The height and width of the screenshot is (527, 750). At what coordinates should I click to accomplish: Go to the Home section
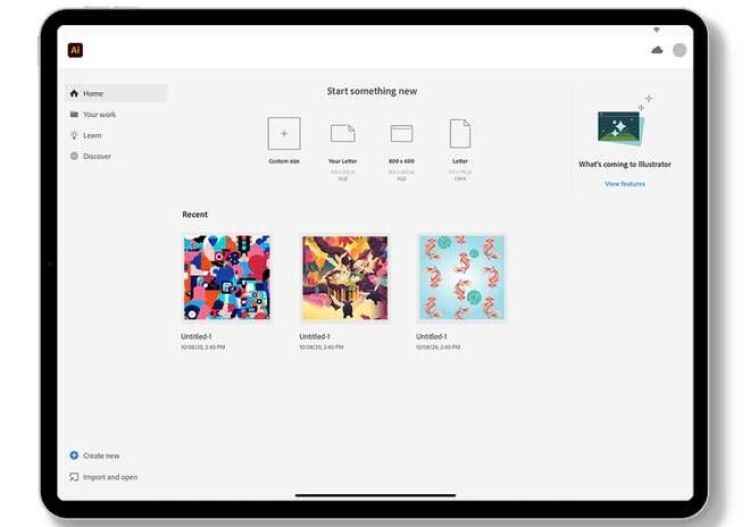coord(92,94)
